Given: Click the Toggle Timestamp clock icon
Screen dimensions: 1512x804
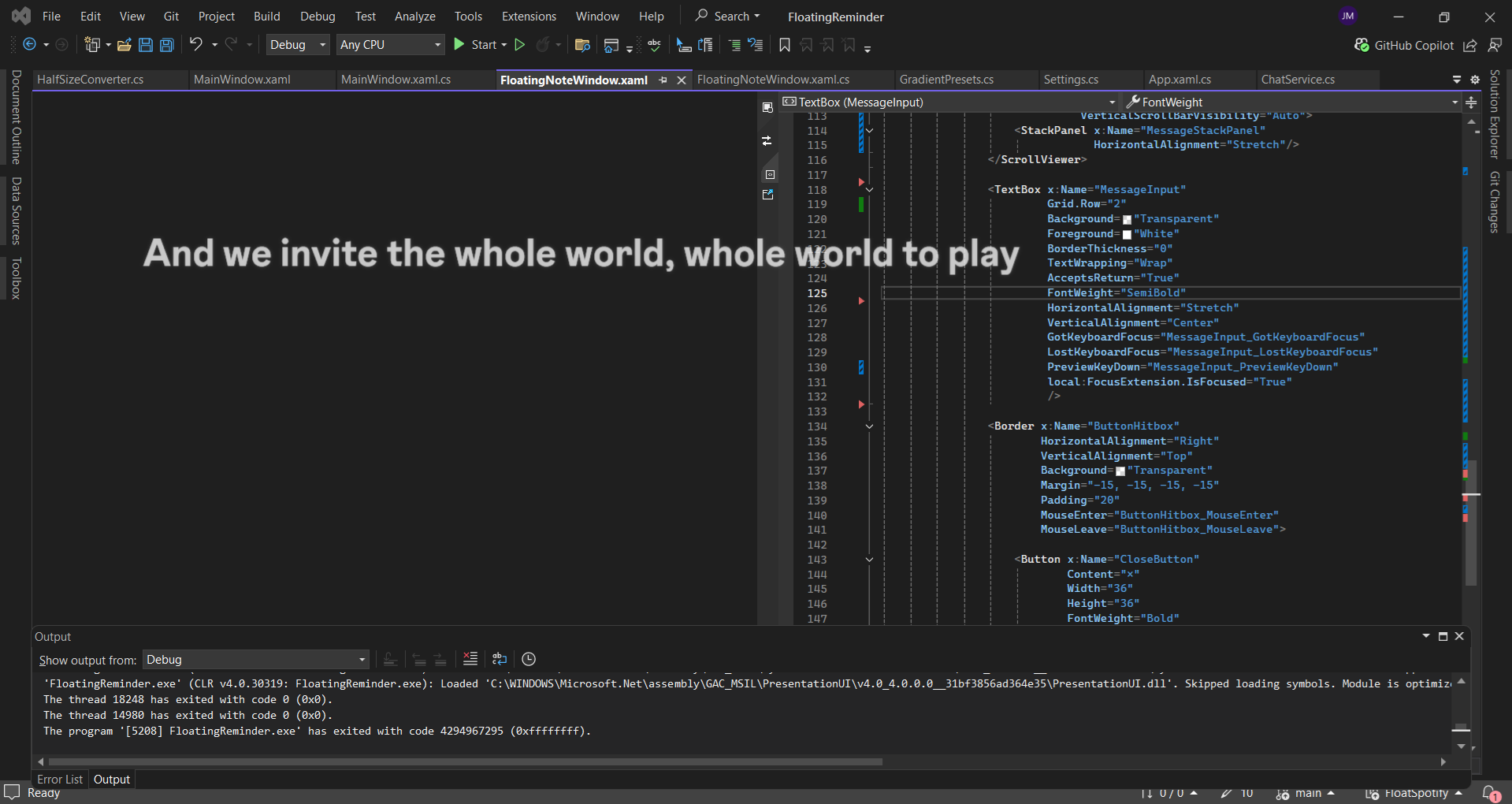Looking at the screenshot, I should pos(529,659).
